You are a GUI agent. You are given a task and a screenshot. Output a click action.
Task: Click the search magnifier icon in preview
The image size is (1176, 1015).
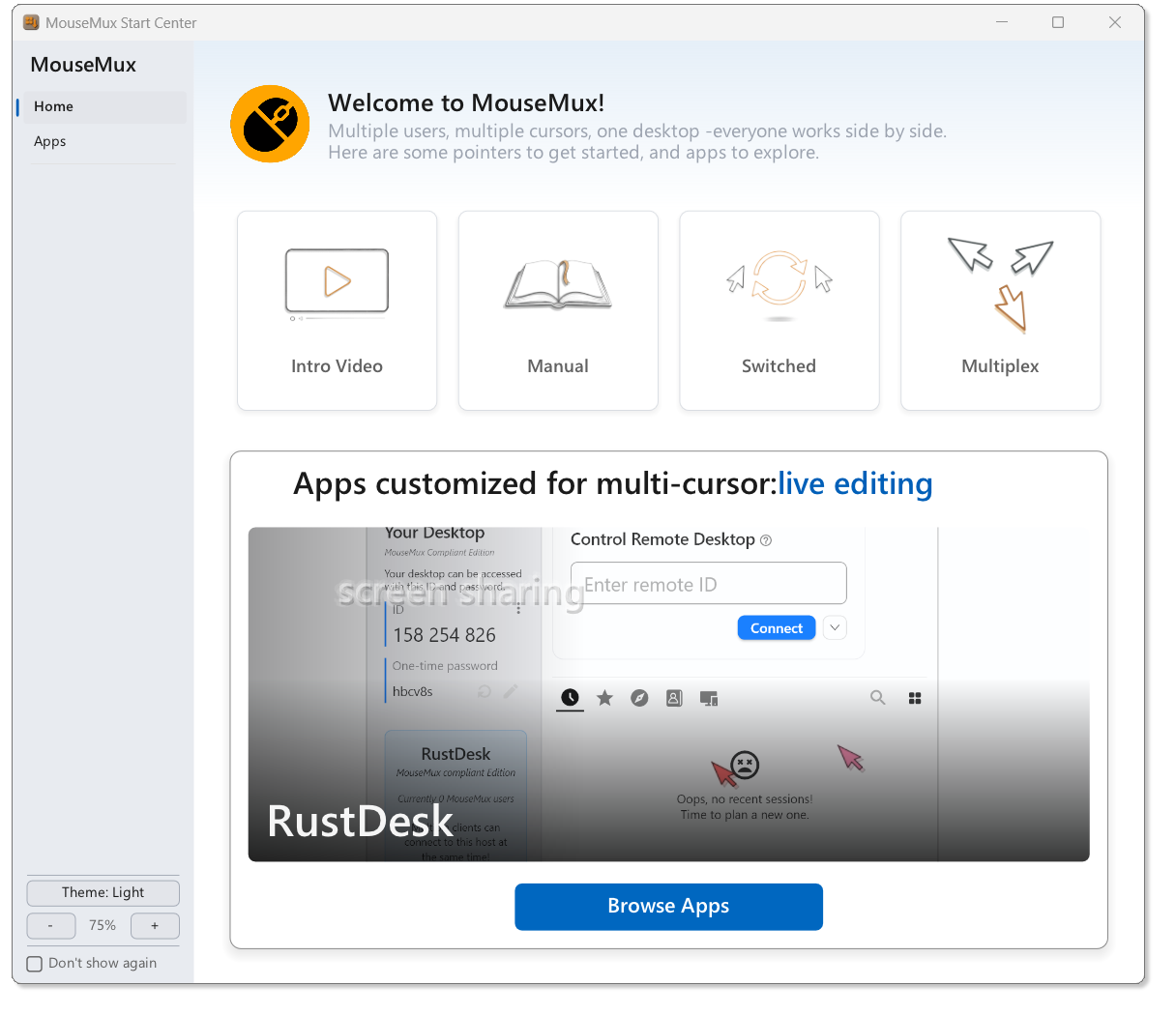tap(878, 697)
